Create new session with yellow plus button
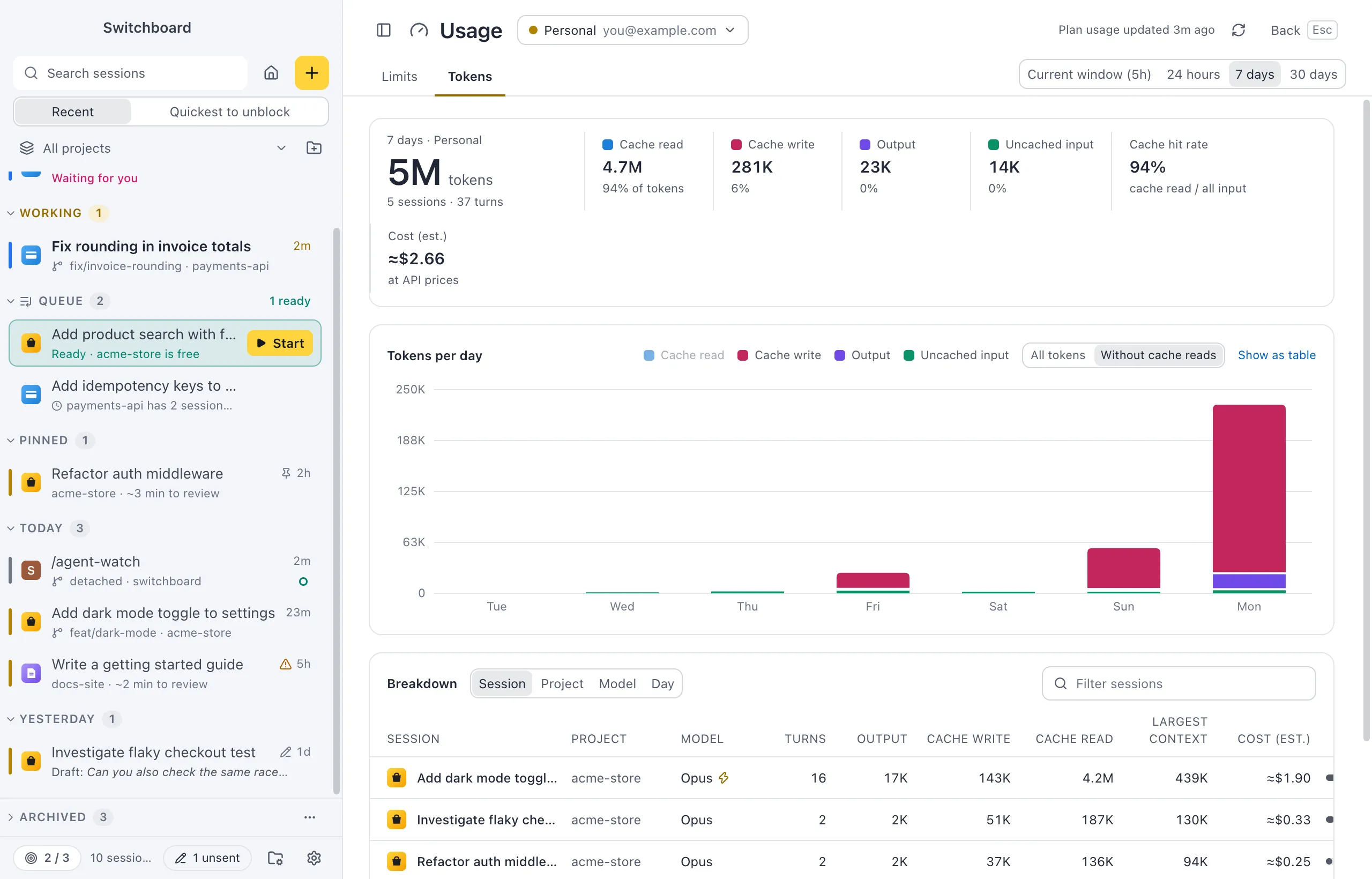The height and width of the screenshot is (879, 1372). [311, 73]
